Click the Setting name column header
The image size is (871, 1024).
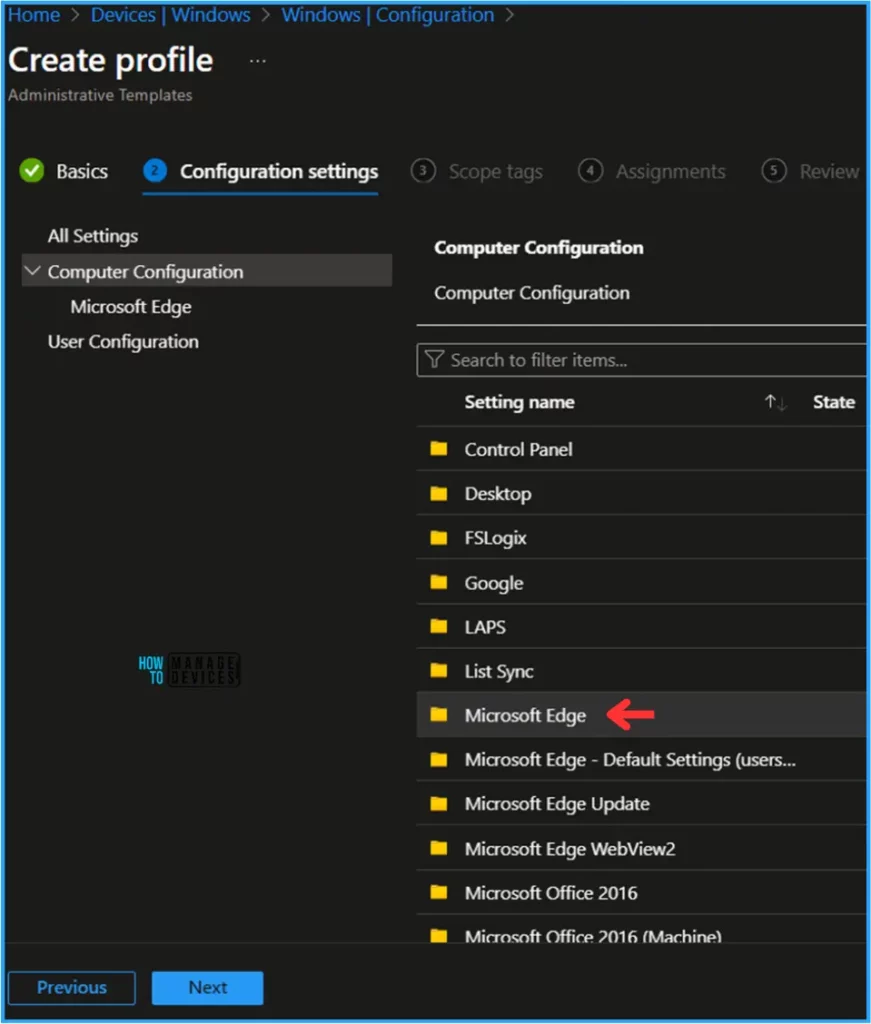coord(519,402)
